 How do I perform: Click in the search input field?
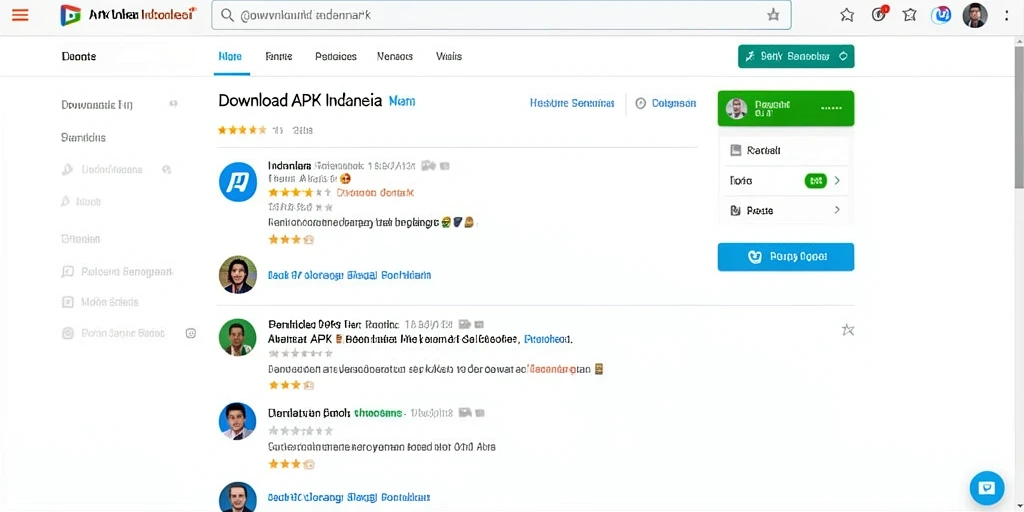click(x=501, y=14)
